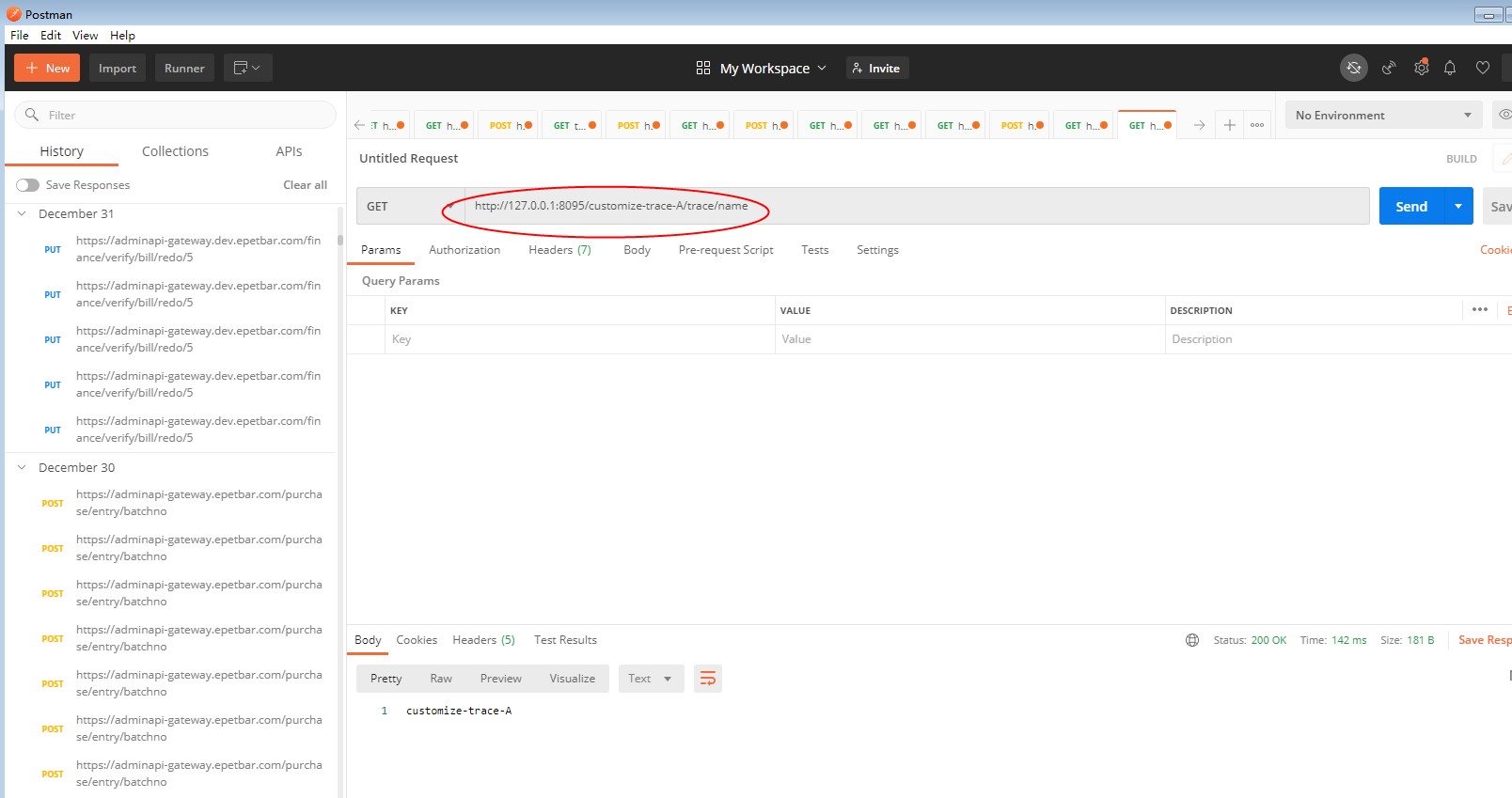Show the Test Results tab
The width and height of the screenshot is (1512, 798).
[565, 640]
